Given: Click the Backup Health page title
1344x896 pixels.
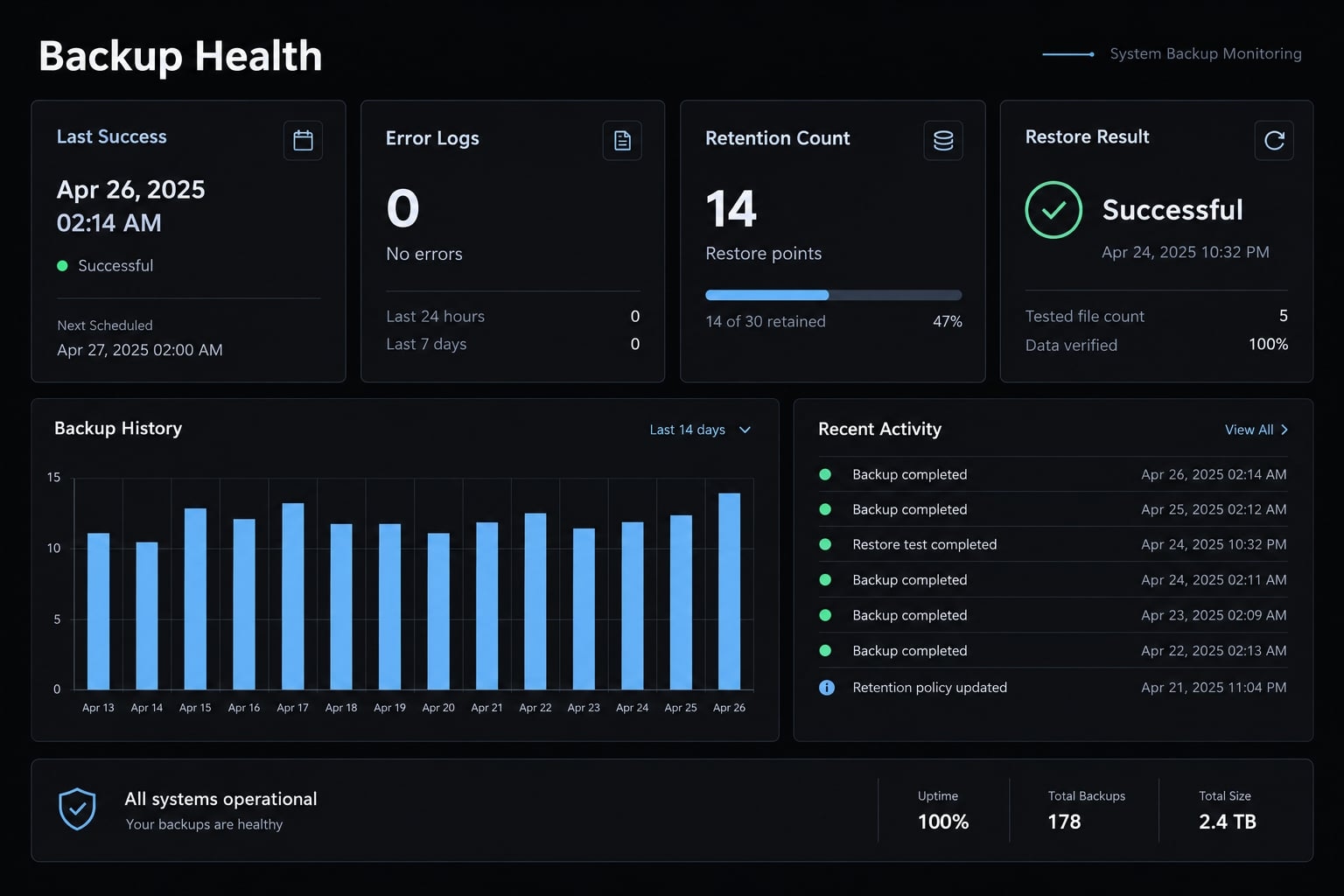Looking at the screenshot, I should (x=180, y=56).
